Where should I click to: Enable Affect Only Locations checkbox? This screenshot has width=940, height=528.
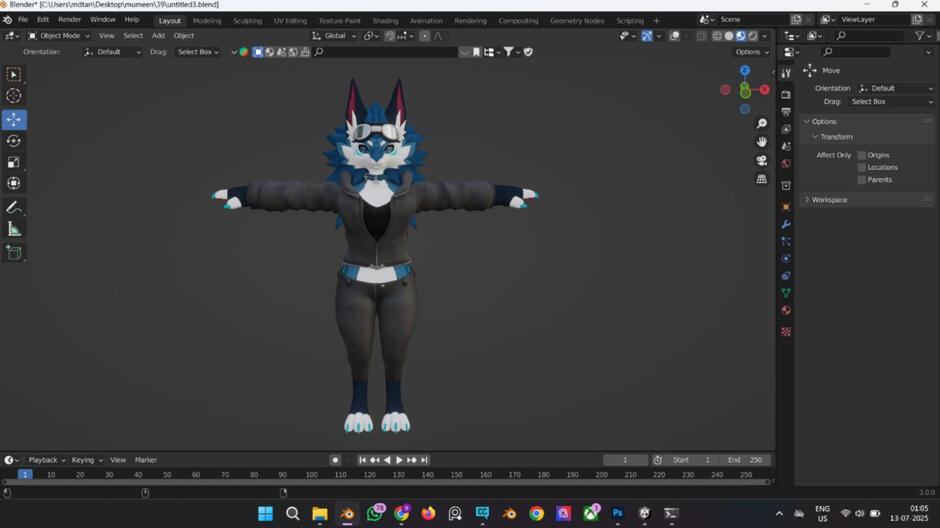(861, 167)
